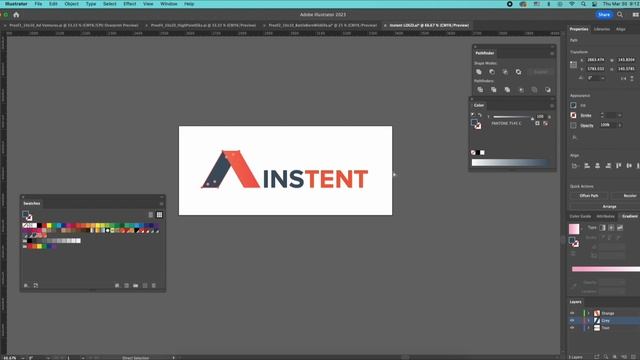Open the Pathfinder panel options menu
The image size is (640, 360).
(552, 53)
